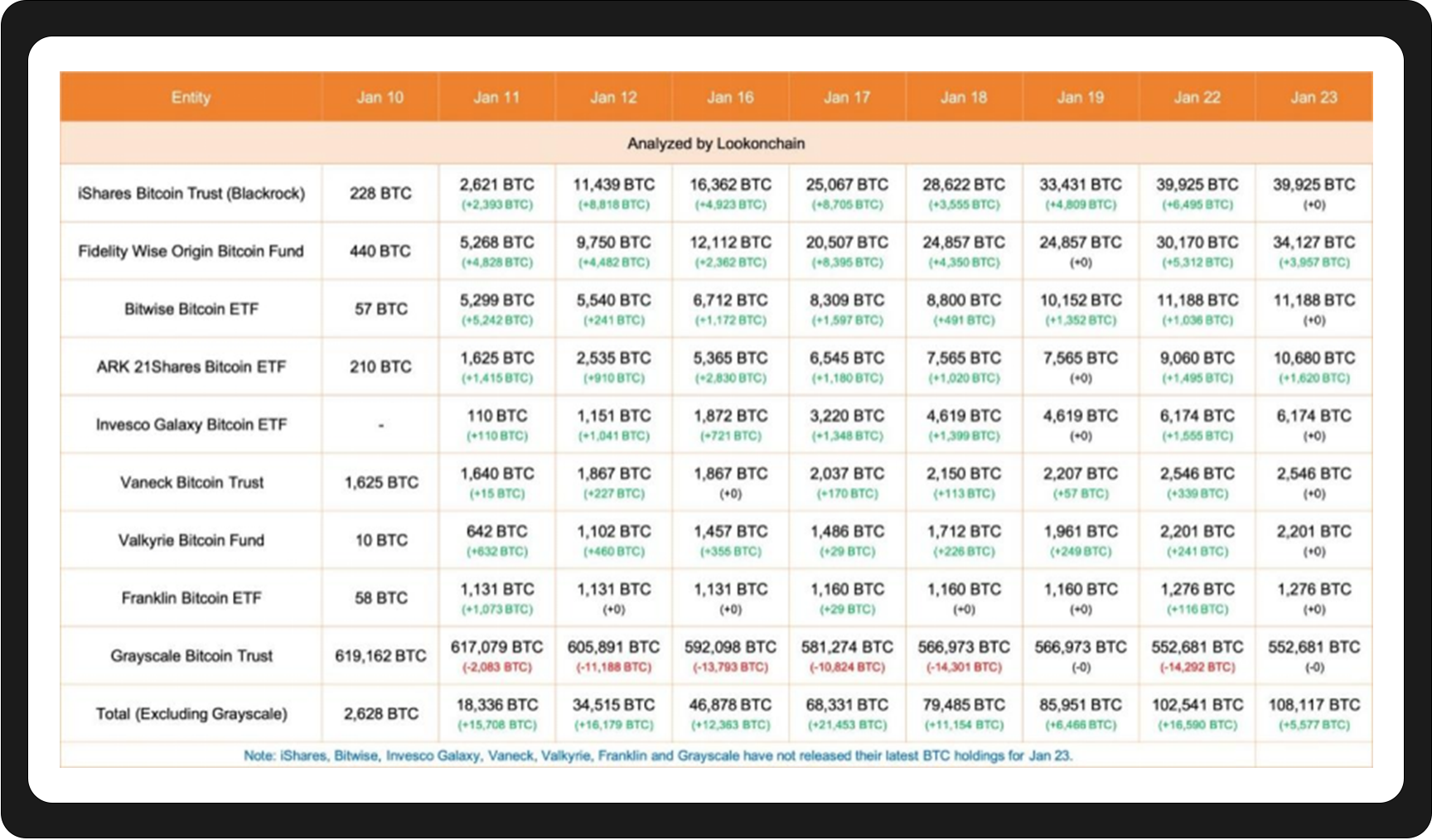The height and width of the screenshot is (840, 1432).
Task: Select the "9,060 BTC" ARK value
Action: pos(1197,358)
